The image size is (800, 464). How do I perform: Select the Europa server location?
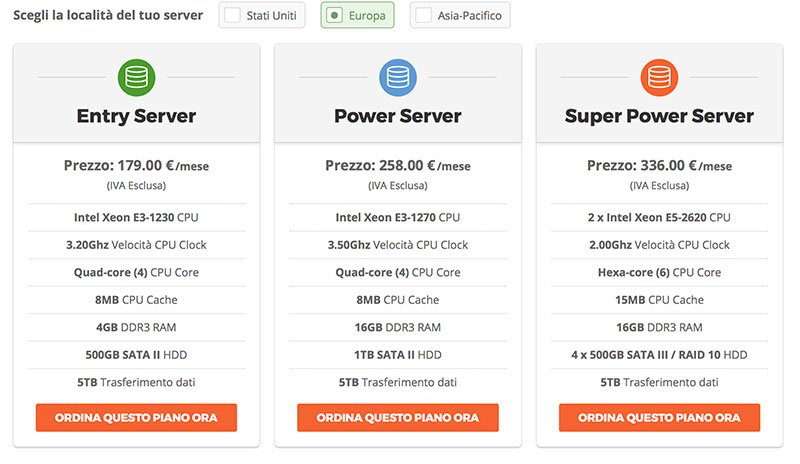coord(357,15)
